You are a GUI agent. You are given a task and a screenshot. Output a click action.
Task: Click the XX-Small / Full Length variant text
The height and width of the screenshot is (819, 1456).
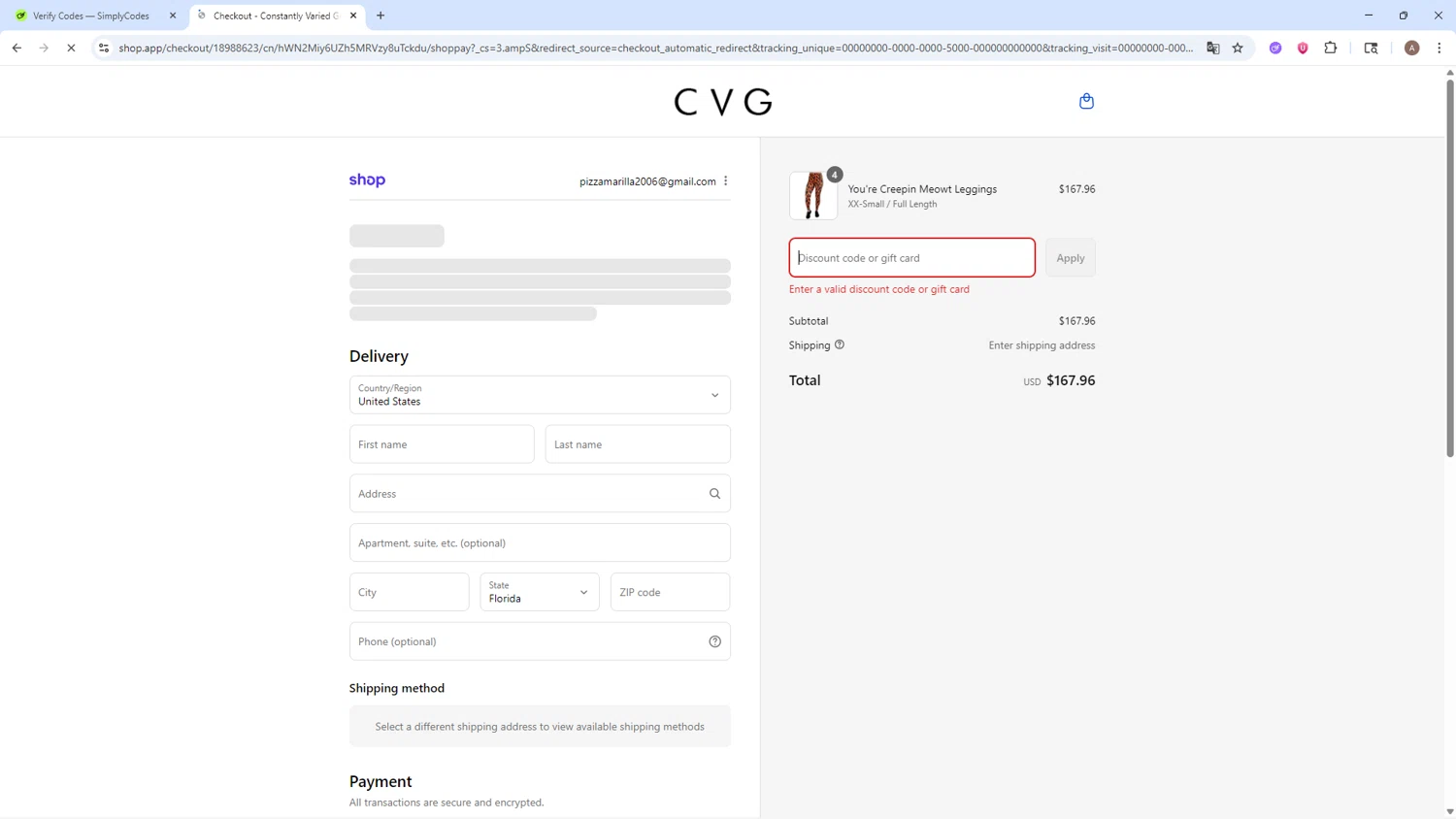tap(892, 205)
